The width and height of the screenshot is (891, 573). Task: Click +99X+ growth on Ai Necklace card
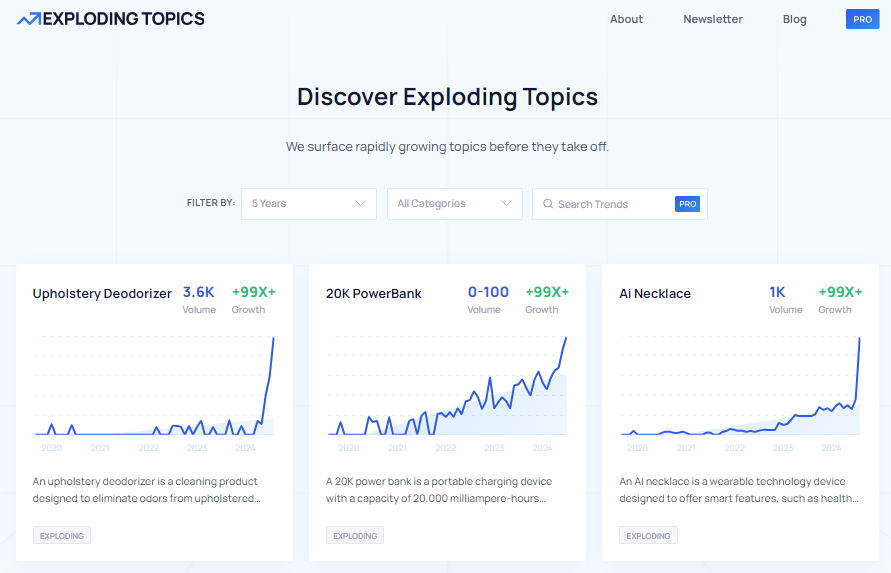(840, 292)
